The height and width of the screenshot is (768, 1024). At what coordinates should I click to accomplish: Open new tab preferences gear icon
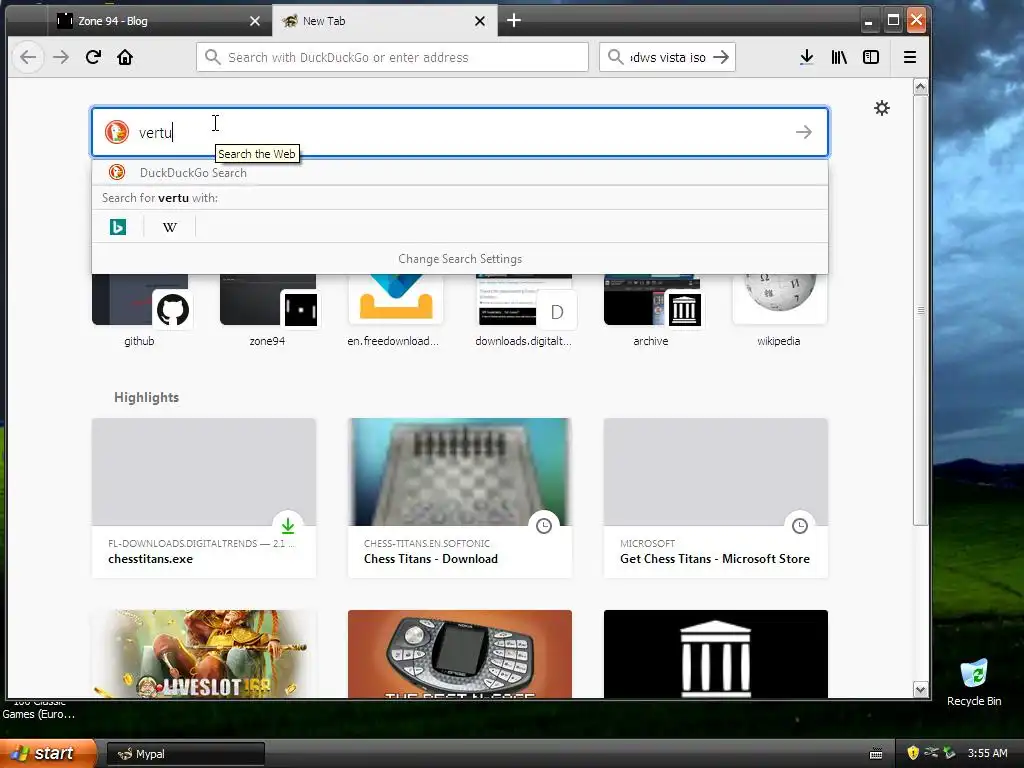click(x=882, y=108)
